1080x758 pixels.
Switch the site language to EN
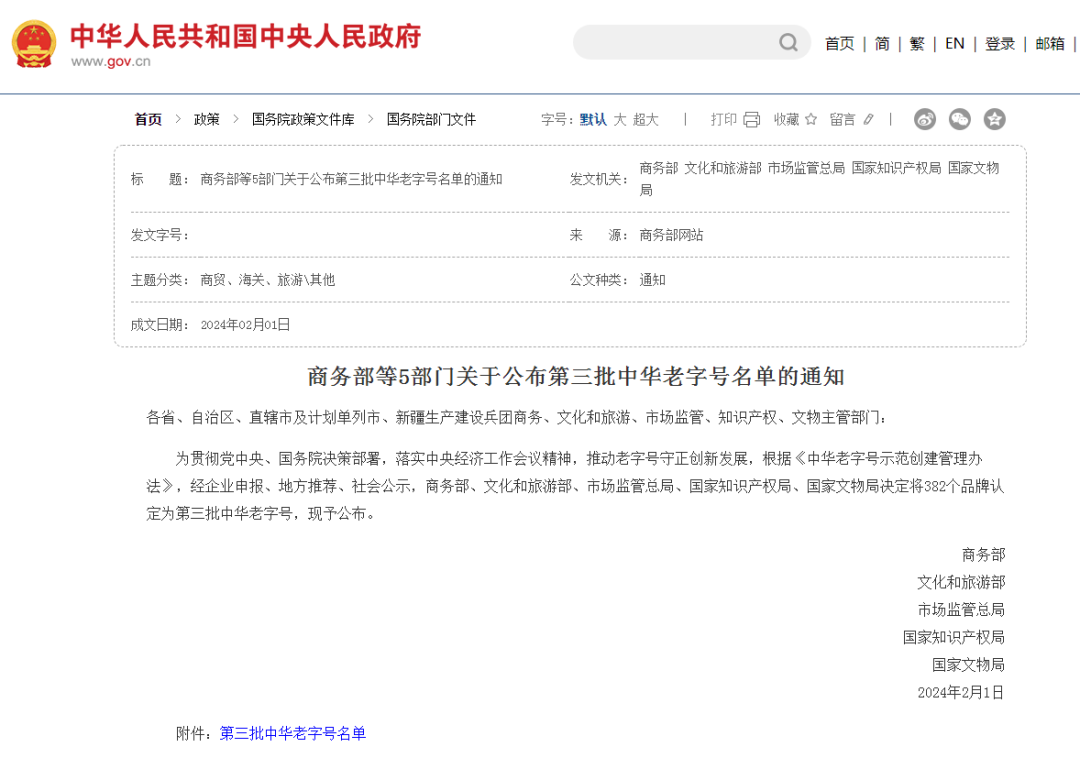(954, 43)
